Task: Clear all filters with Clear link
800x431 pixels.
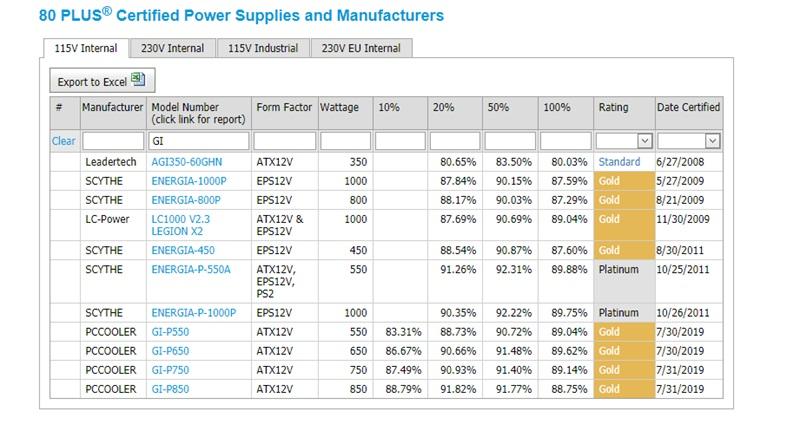Action: (63, 141)
